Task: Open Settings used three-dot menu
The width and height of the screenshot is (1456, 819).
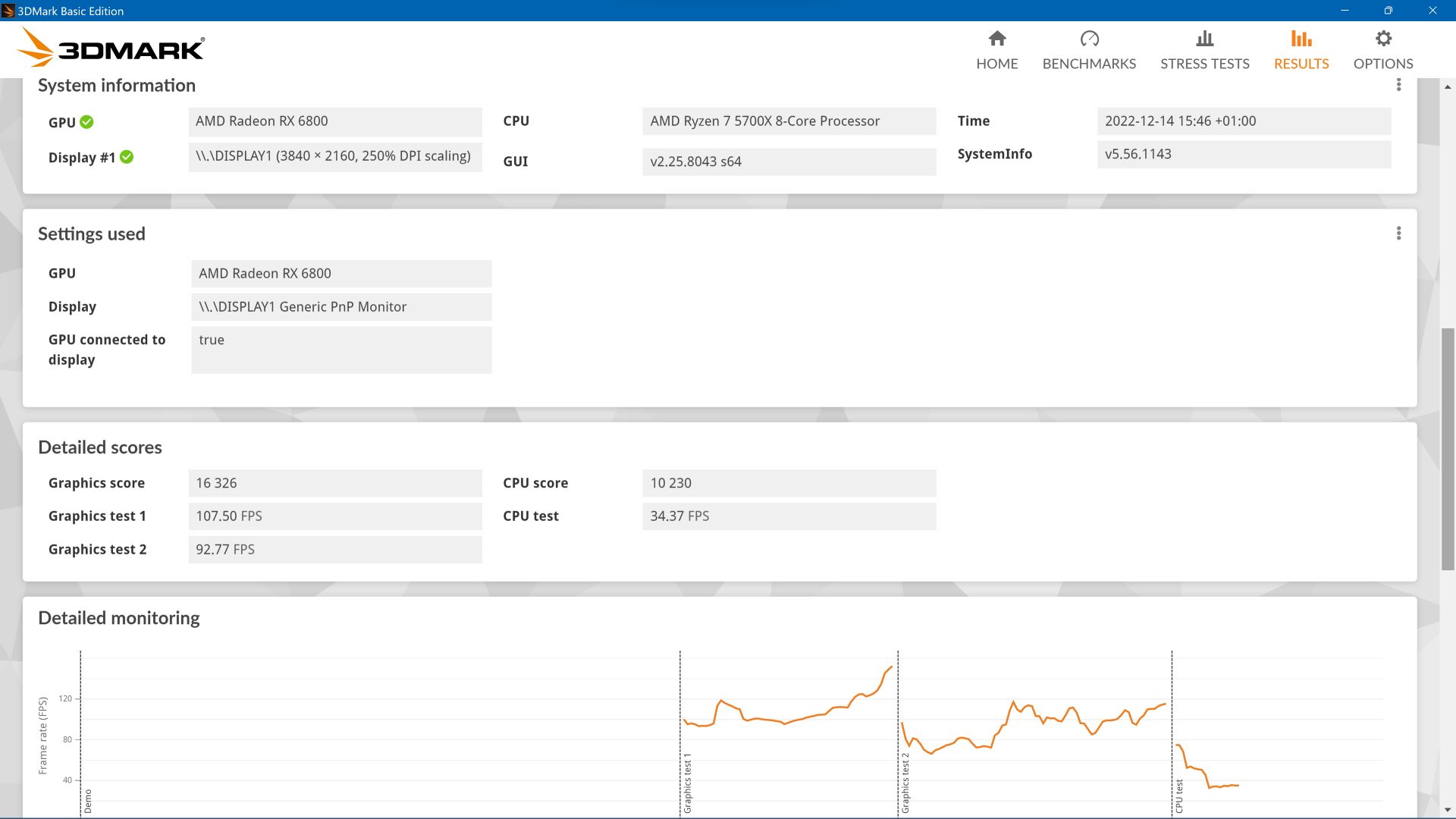Action: click(1398, 234)
